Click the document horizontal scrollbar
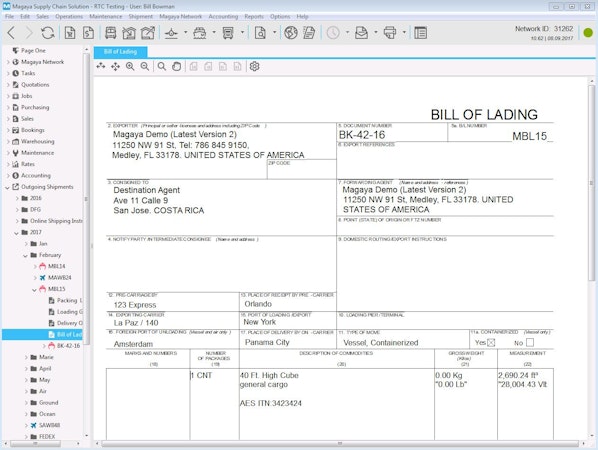 339,444
